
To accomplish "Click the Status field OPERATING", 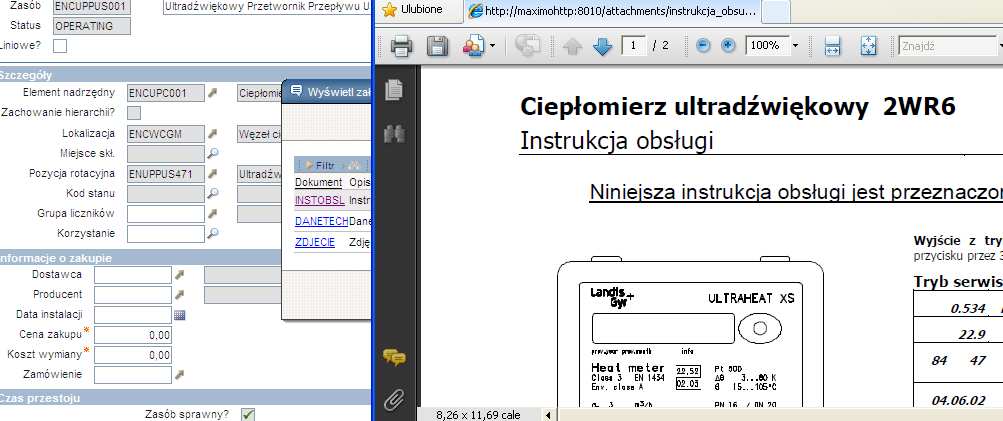I will [92, 26].
